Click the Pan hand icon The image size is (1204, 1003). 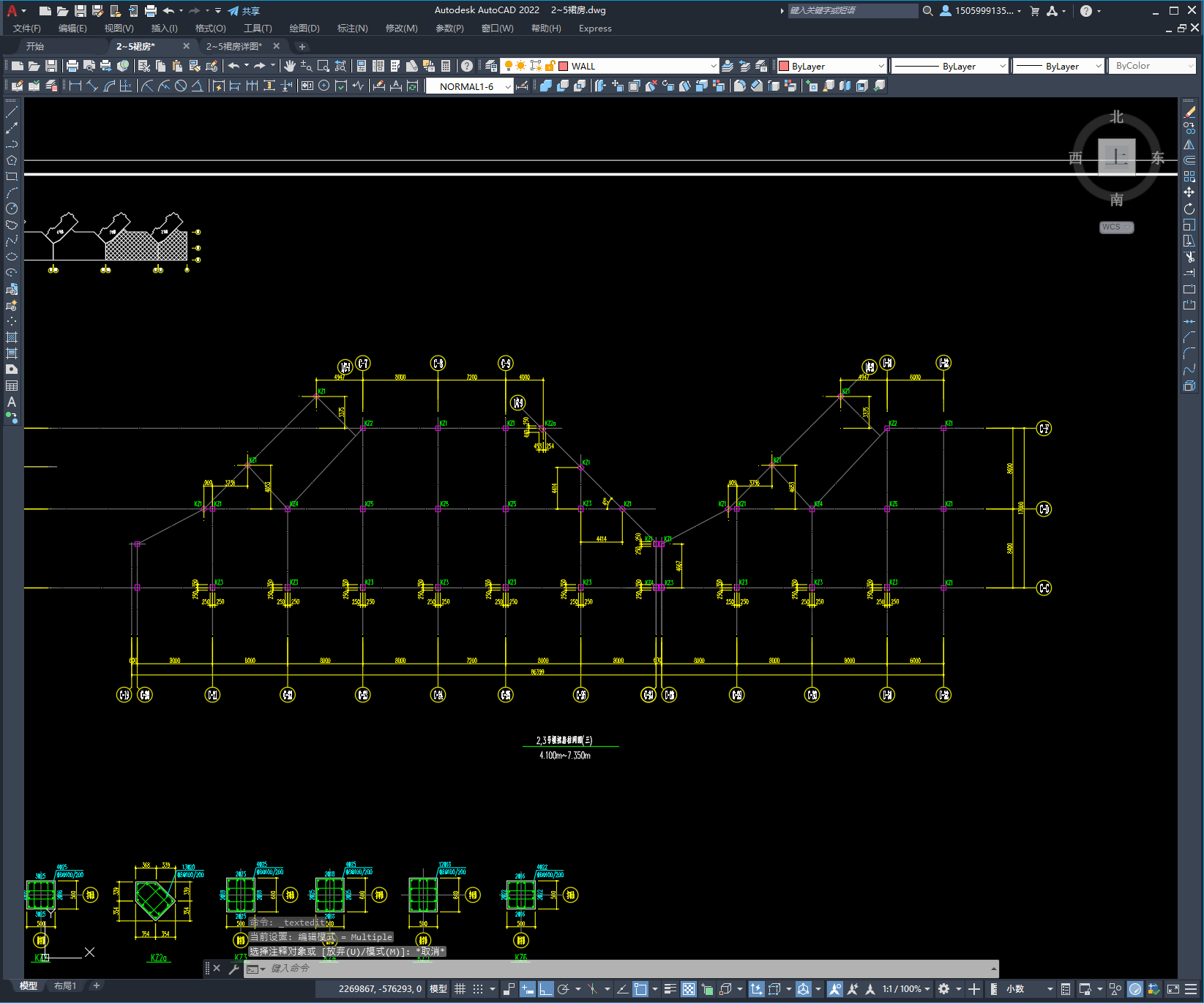click(290, 66)
